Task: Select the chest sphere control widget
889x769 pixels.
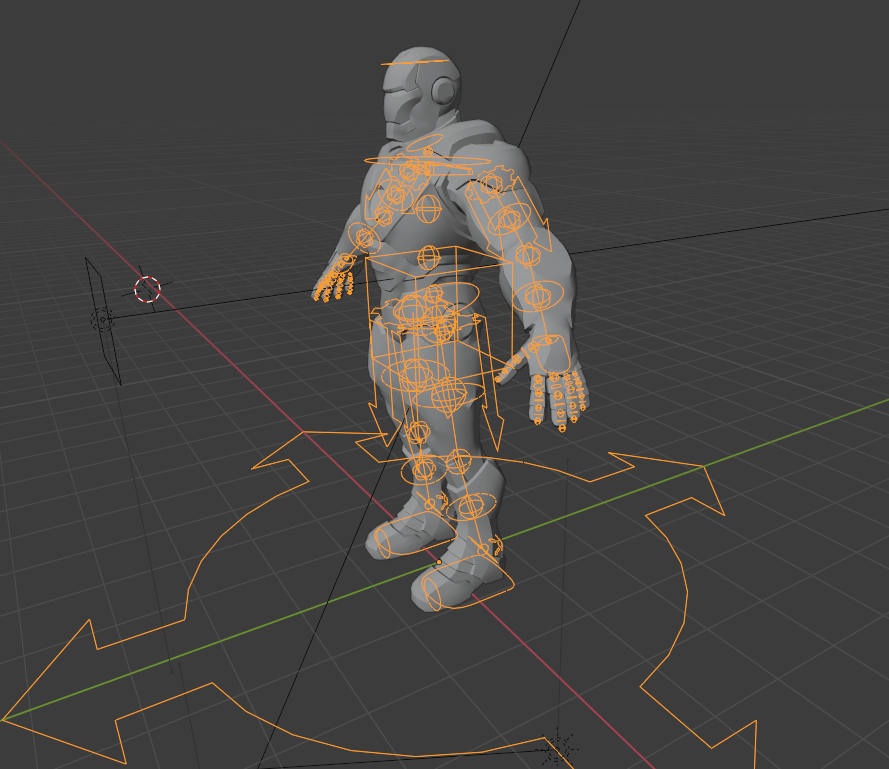Action: point(428,208)
